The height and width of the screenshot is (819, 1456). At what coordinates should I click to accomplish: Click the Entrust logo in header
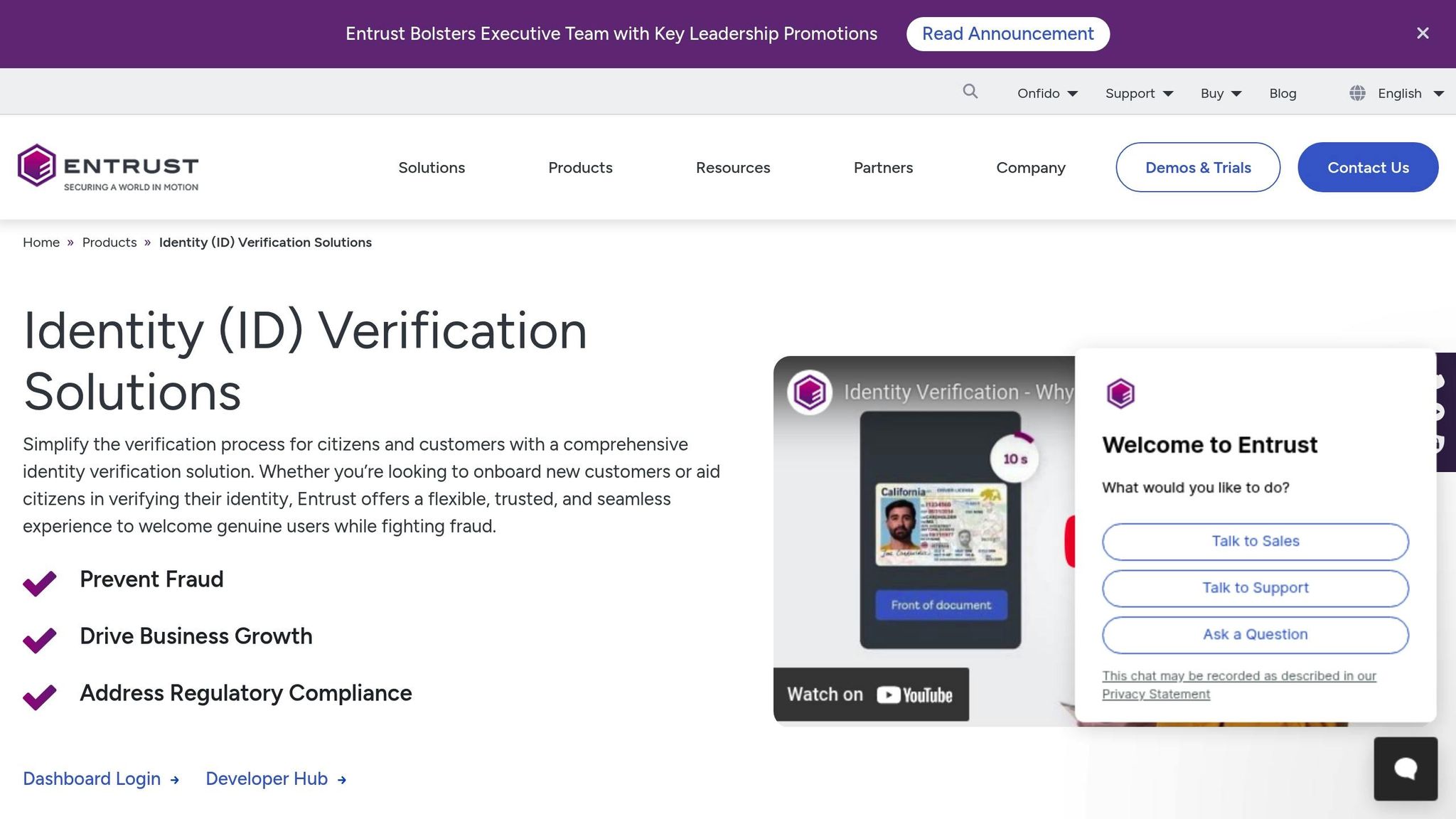pyautogui.click(x=108, y=167)
